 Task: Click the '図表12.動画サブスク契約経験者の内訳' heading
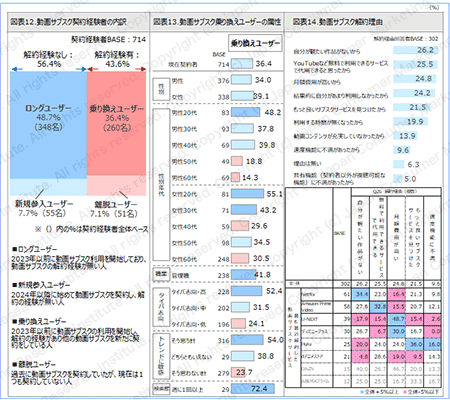click(68, 22)
